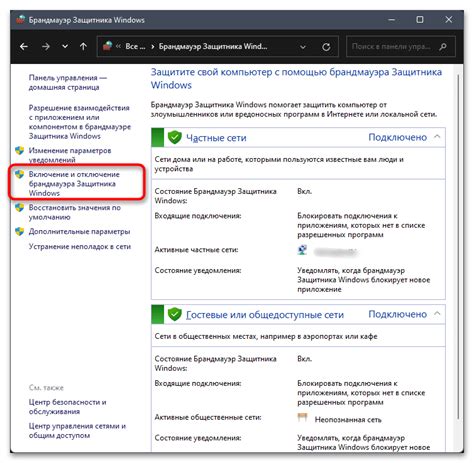Screen dimensions: 474x463
Task: Click 'Подключено' status for public networks
Action: 397,314
